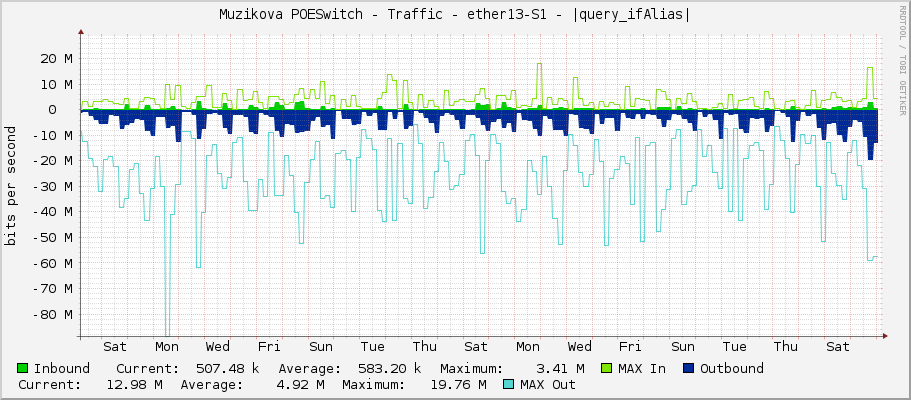Click the '-50 M' y-axis label
This screenshot has height=400, width=911.
coord(52,237)
